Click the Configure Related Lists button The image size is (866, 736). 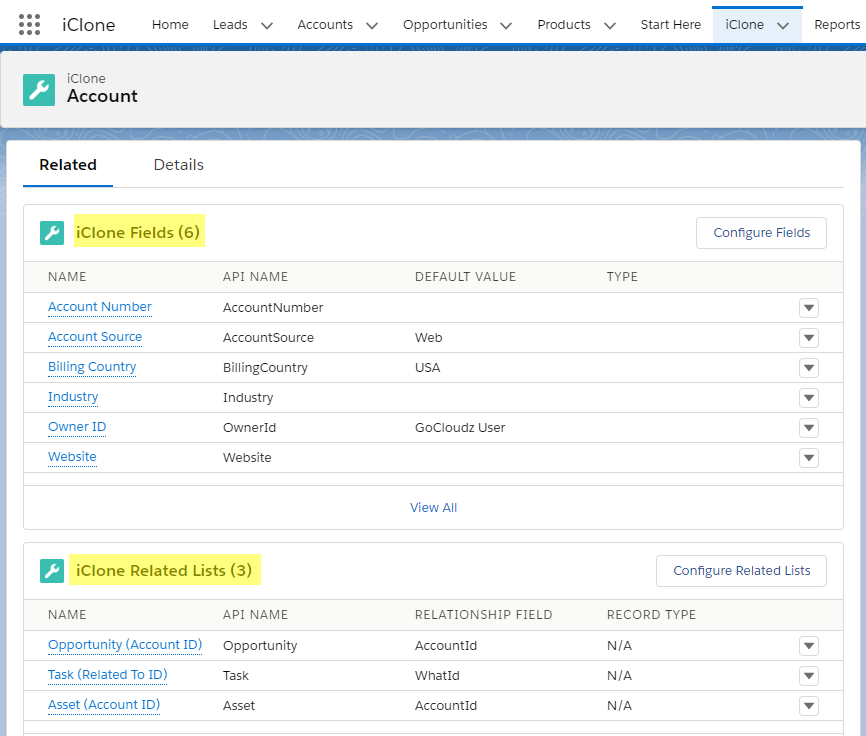pyautogui.click(x=741, y=571)
